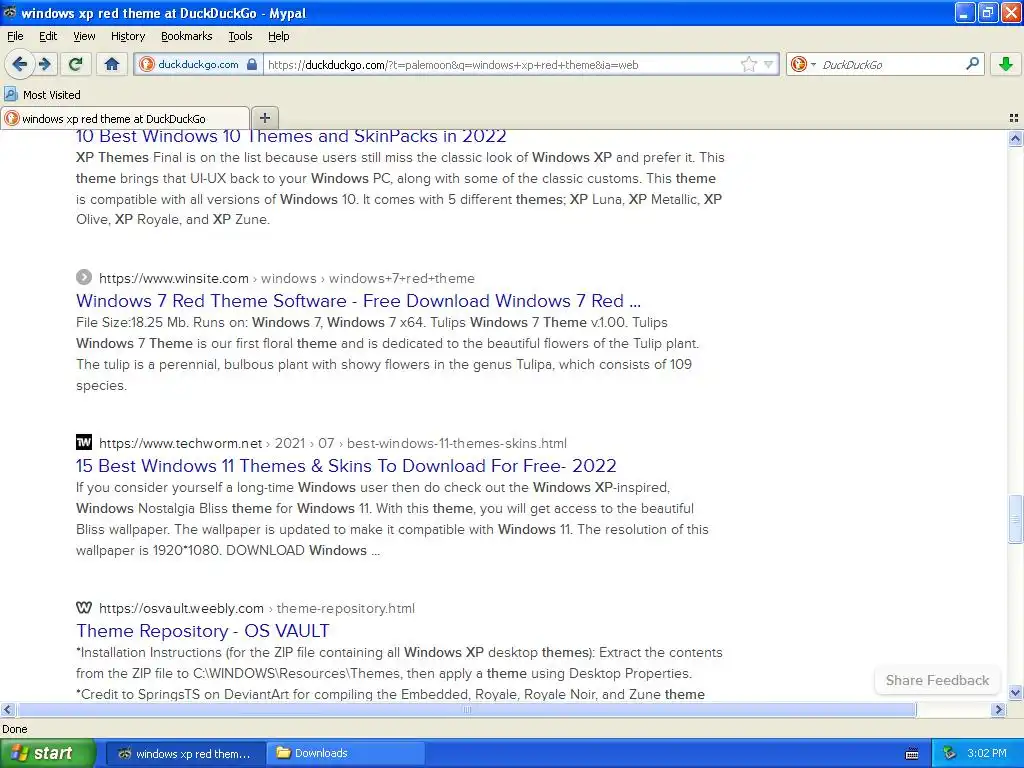Open the Tools menu
1024x768 pixels.
click(240, 36)
